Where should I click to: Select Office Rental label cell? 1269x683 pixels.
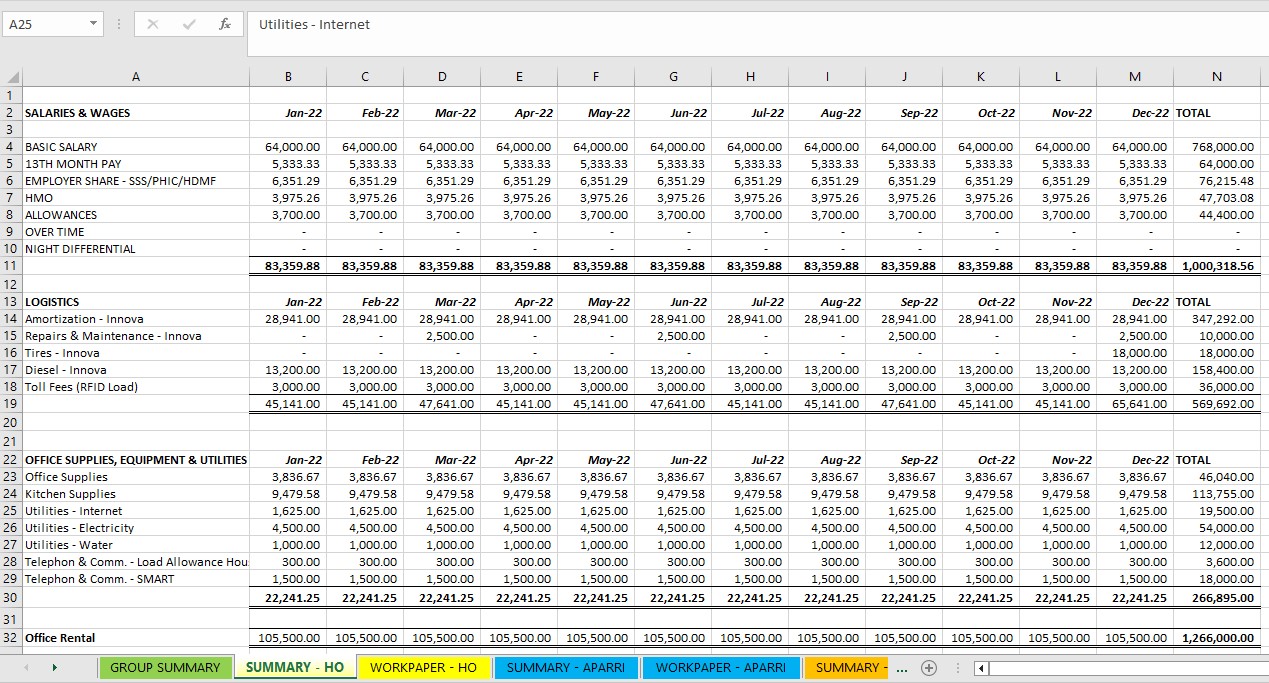(x=136, y=638)
